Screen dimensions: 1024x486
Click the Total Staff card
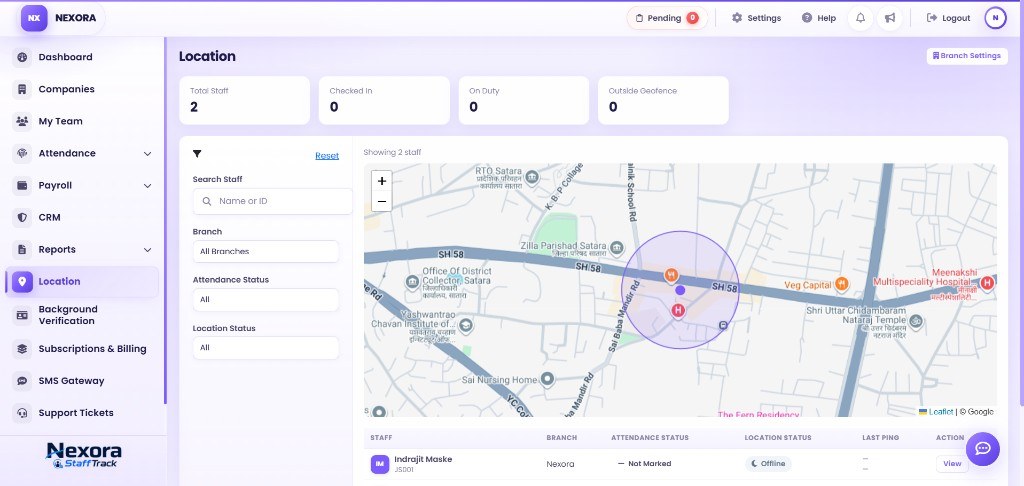[x=244, y=100]
